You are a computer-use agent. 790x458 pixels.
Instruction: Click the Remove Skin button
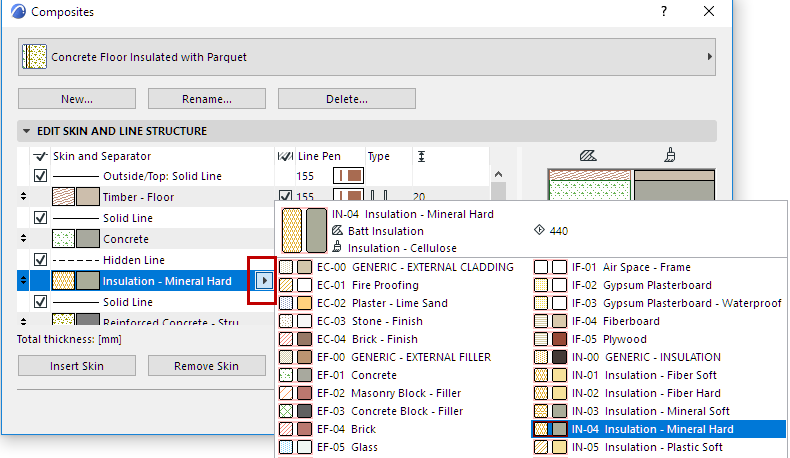point(207,366)
